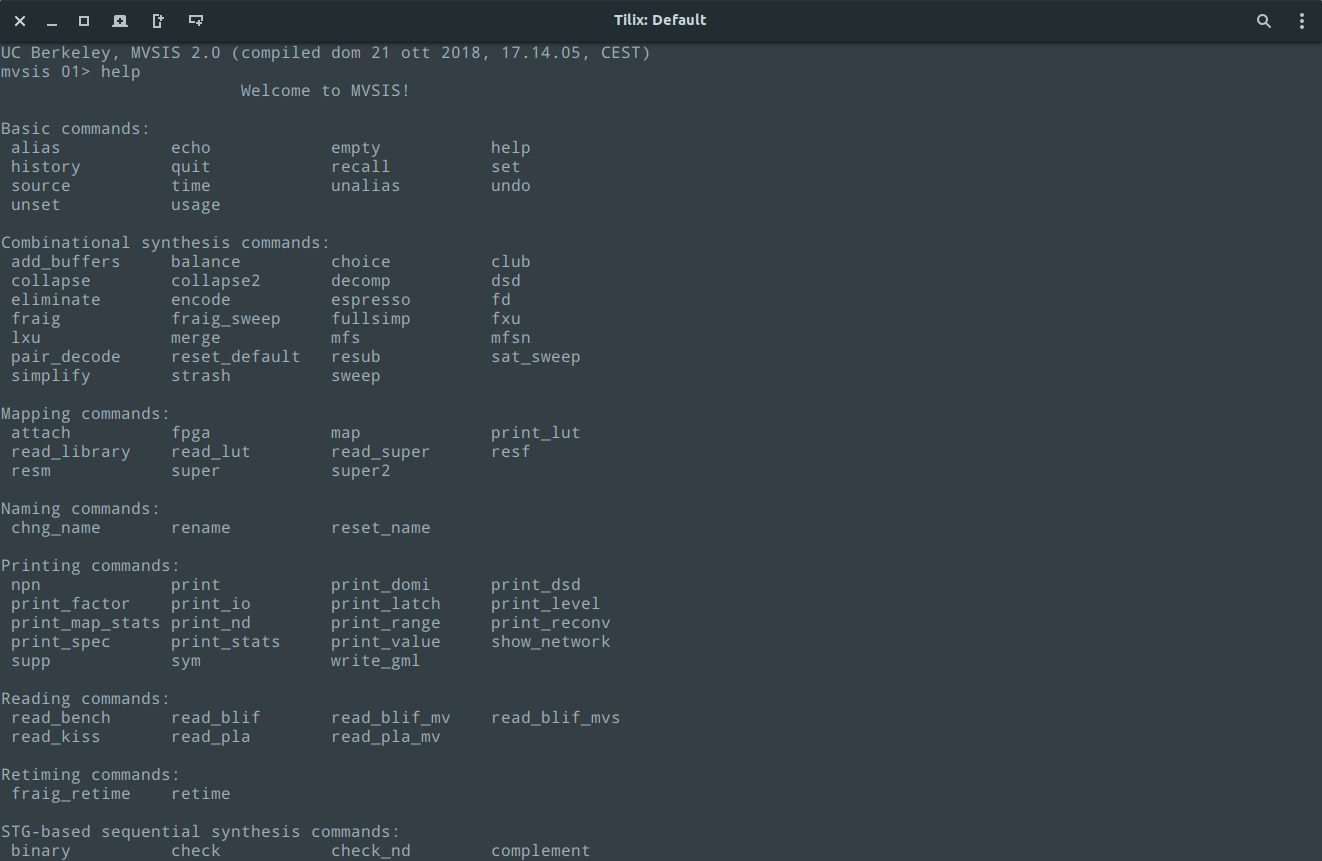Click the 'usage' command text
The image size is (1322, 861).
pyautogui.click(x=196, y=205)
